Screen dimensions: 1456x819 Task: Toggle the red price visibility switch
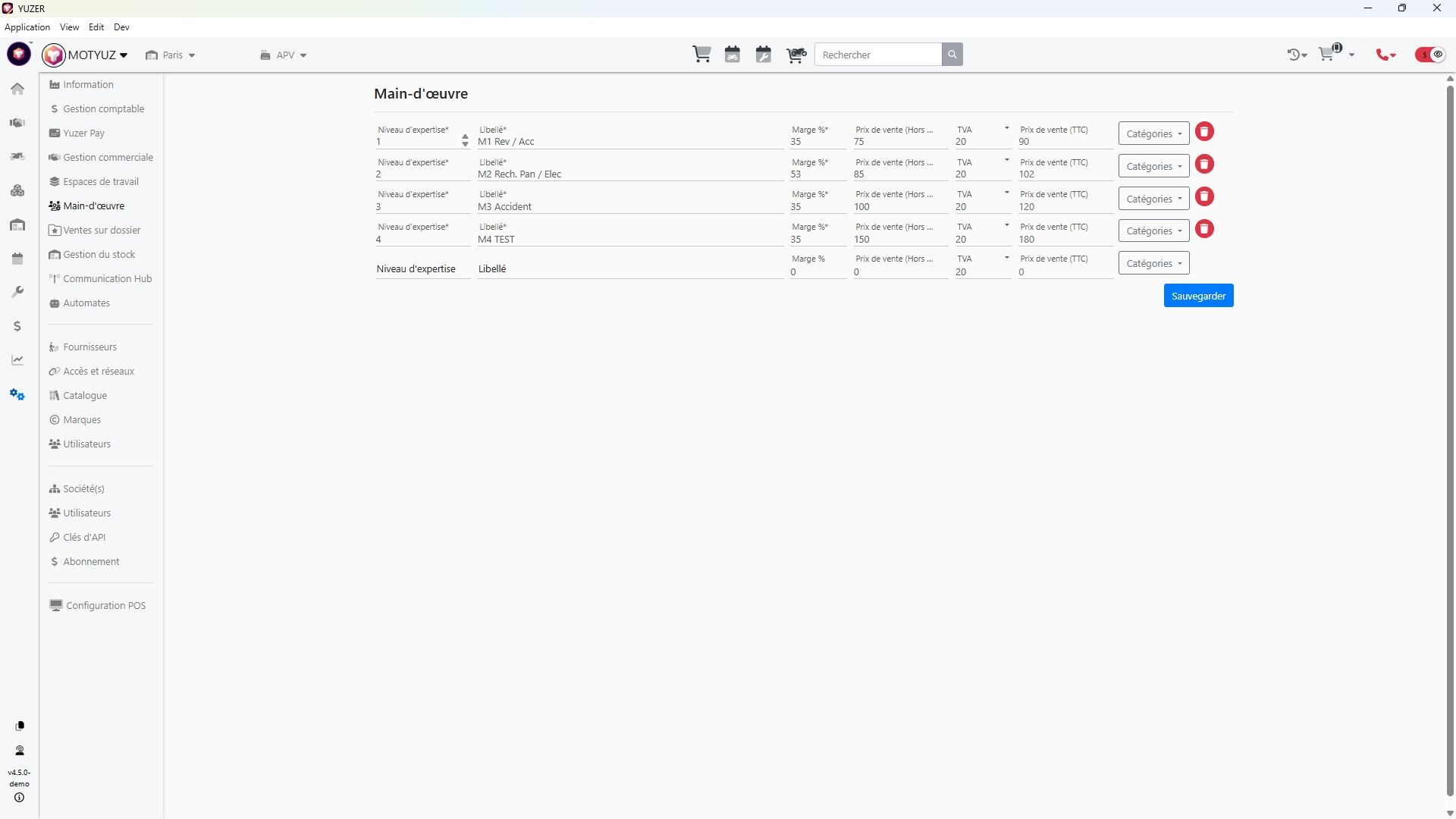coord(1429,55)
